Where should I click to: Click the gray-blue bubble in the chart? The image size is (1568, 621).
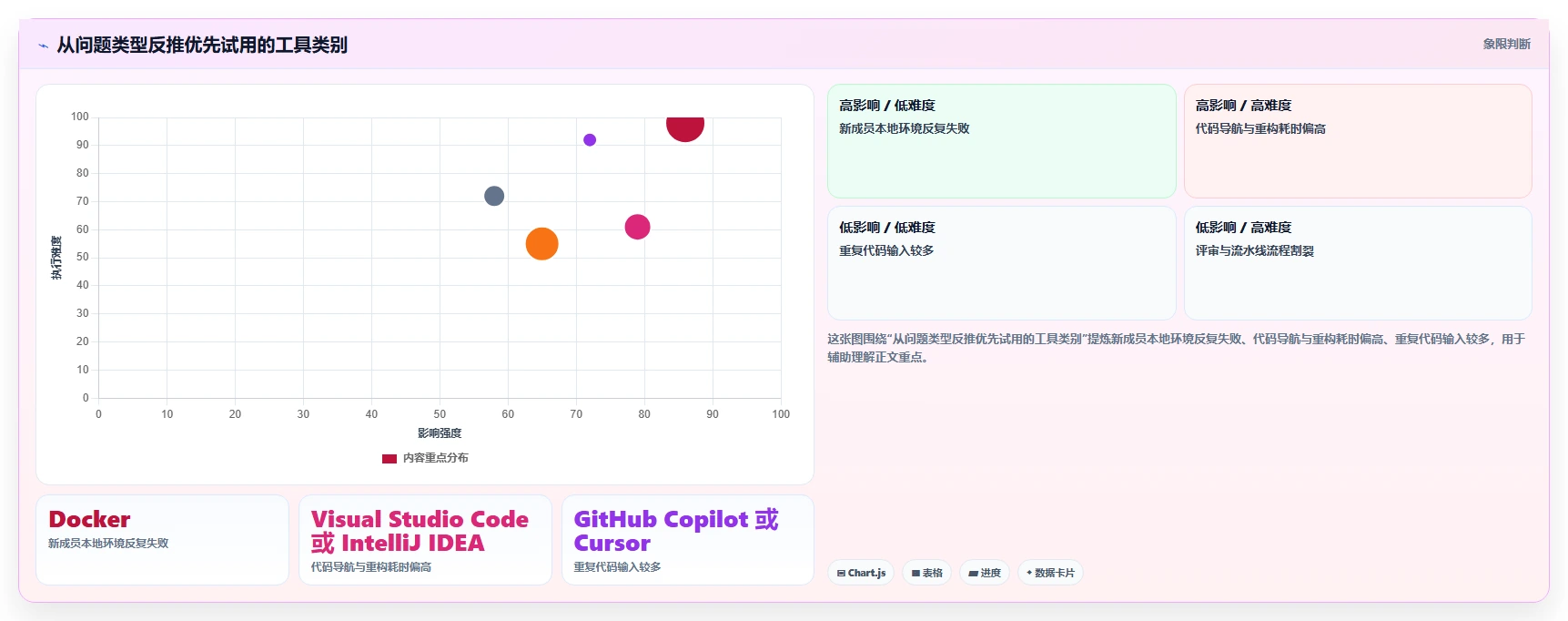click(x=494, y=196)
